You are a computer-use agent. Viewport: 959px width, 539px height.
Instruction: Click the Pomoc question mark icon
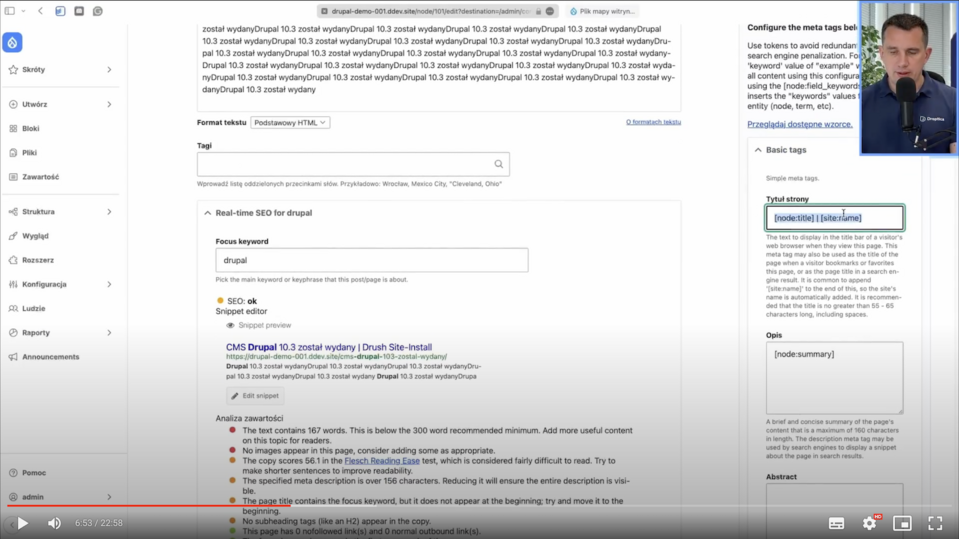click(13, 473)
